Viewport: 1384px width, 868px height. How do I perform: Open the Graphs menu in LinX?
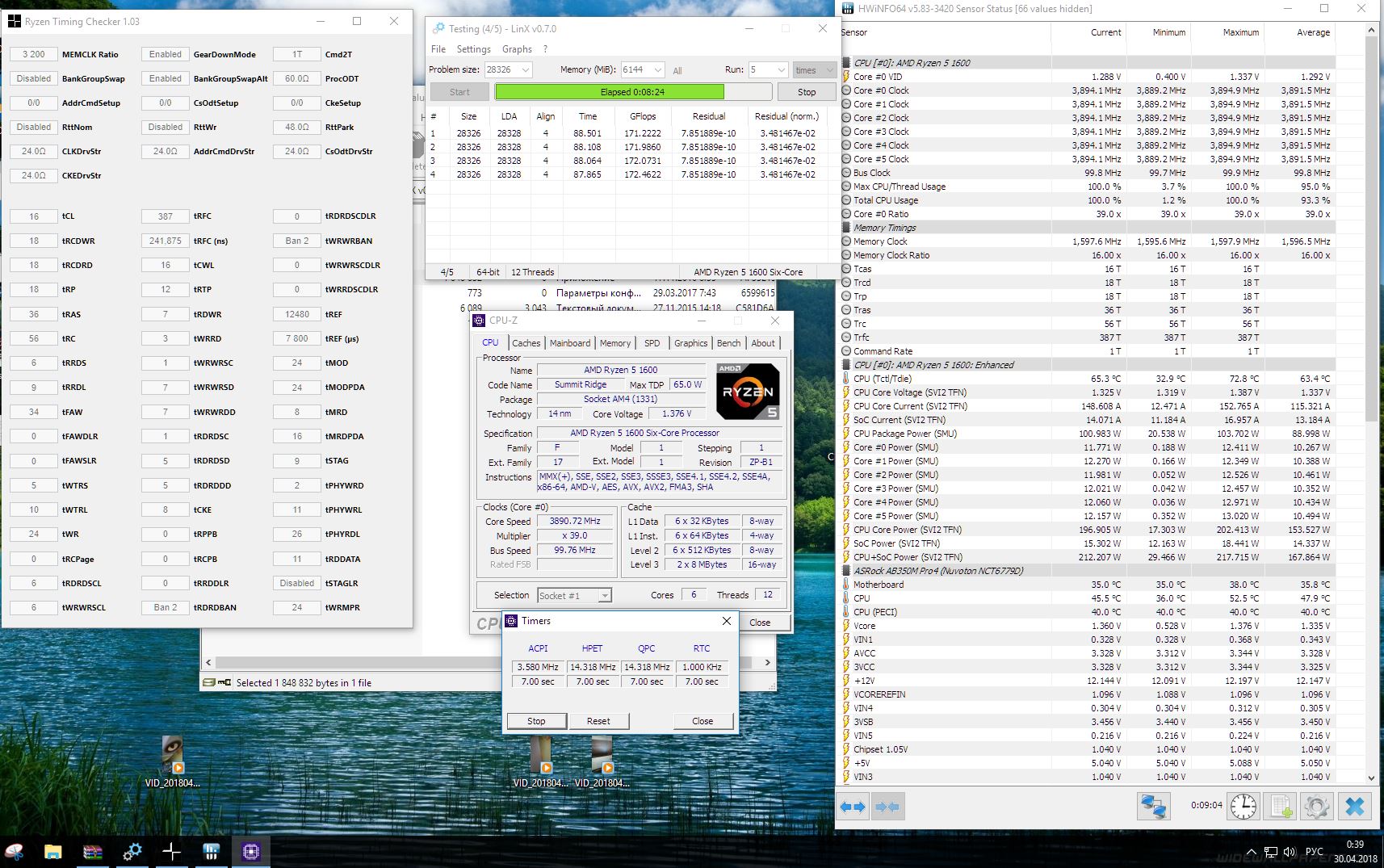[x=517, y=49]
